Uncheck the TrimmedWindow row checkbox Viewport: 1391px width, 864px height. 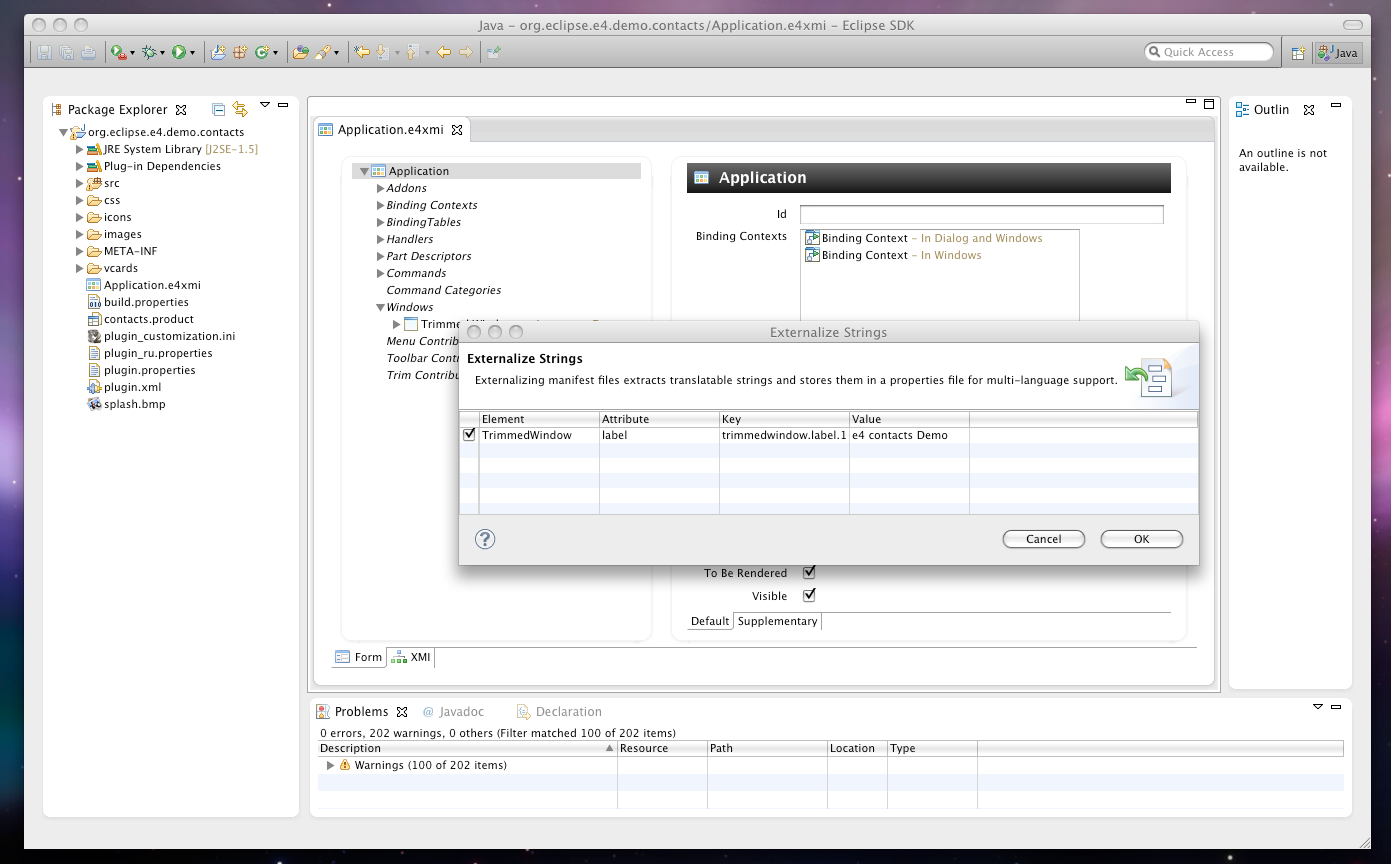[469, 435]
